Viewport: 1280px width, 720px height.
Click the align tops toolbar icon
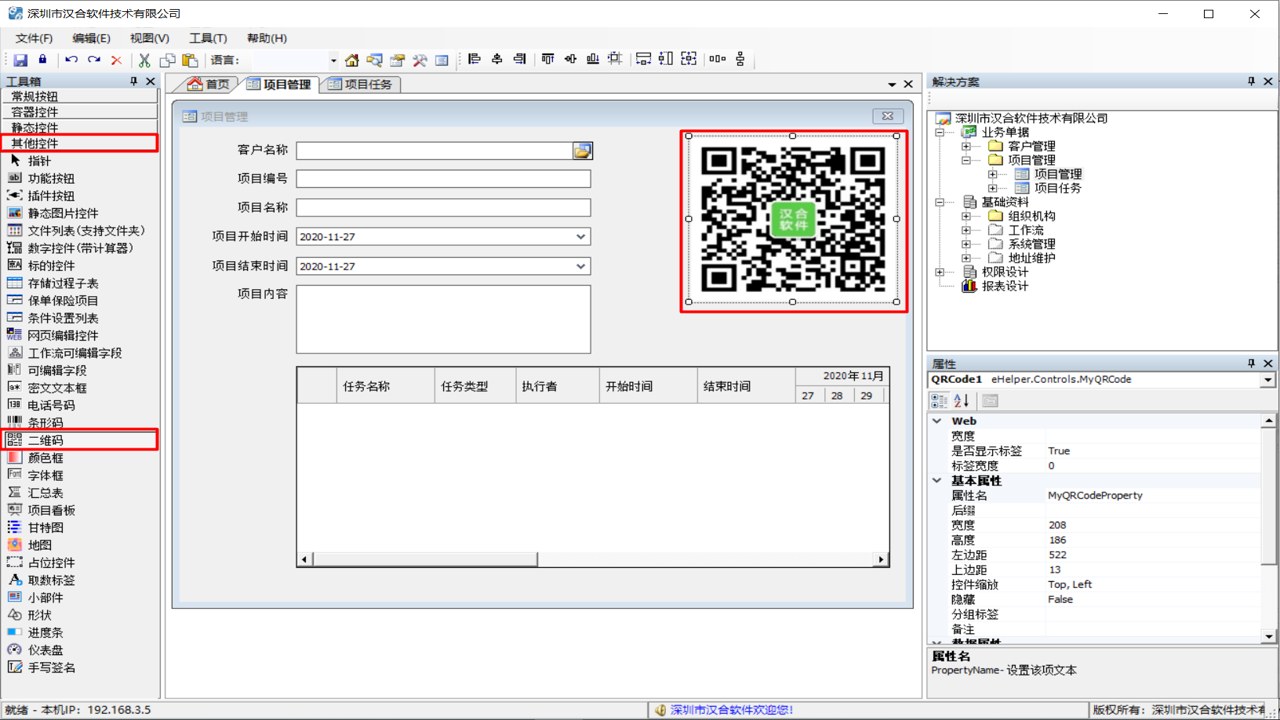pyautogui.click(x=548, y=59)
